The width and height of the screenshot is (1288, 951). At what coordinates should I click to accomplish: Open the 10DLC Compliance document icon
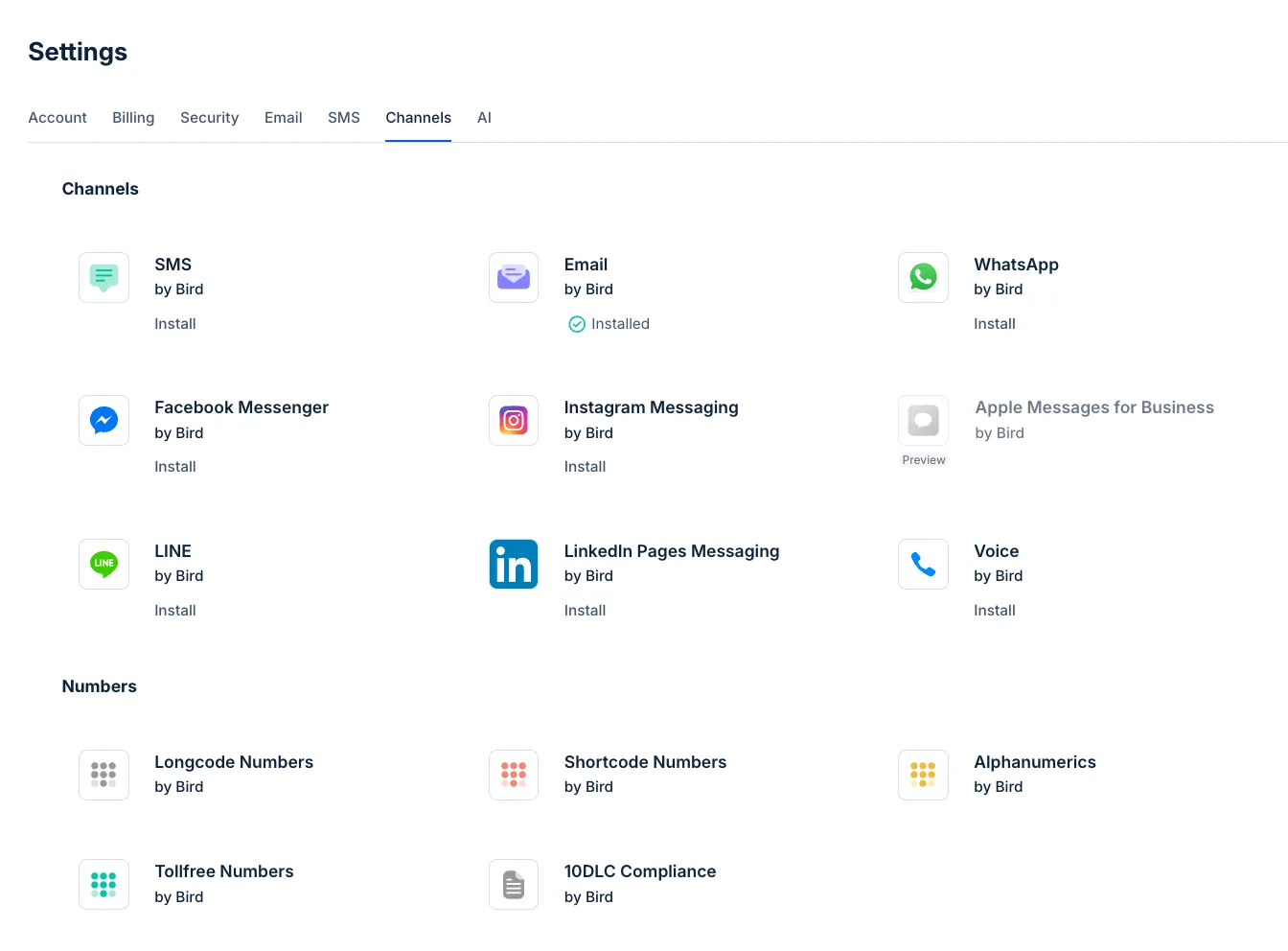[514, 884]
